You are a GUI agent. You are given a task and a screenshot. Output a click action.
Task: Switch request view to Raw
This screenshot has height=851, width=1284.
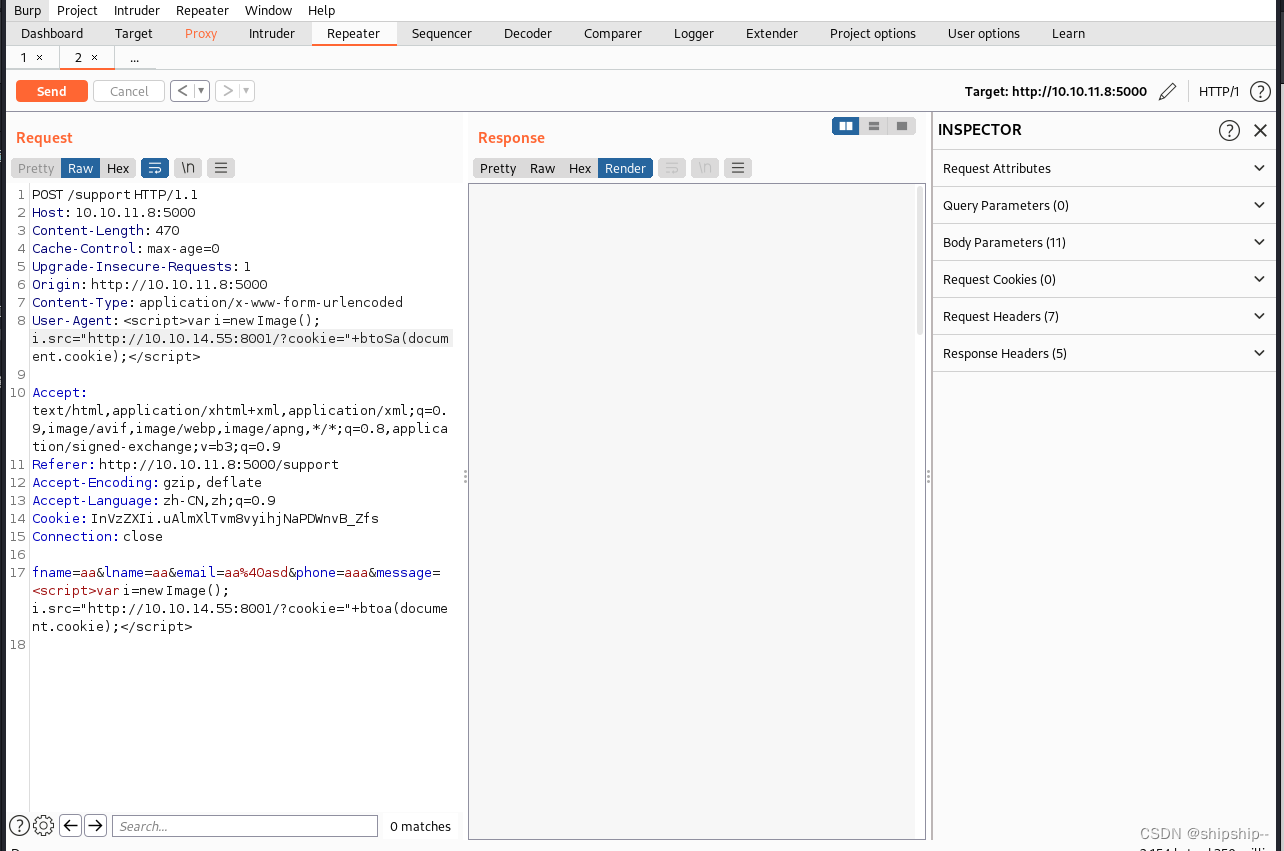pos(81,168)
